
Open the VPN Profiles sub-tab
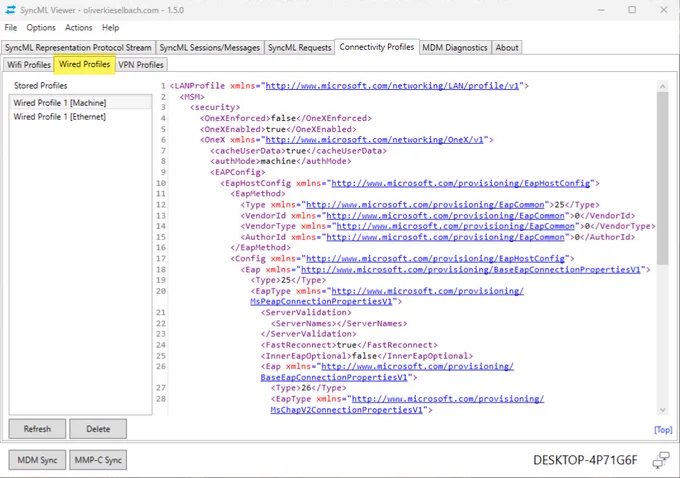click(141, 65)
